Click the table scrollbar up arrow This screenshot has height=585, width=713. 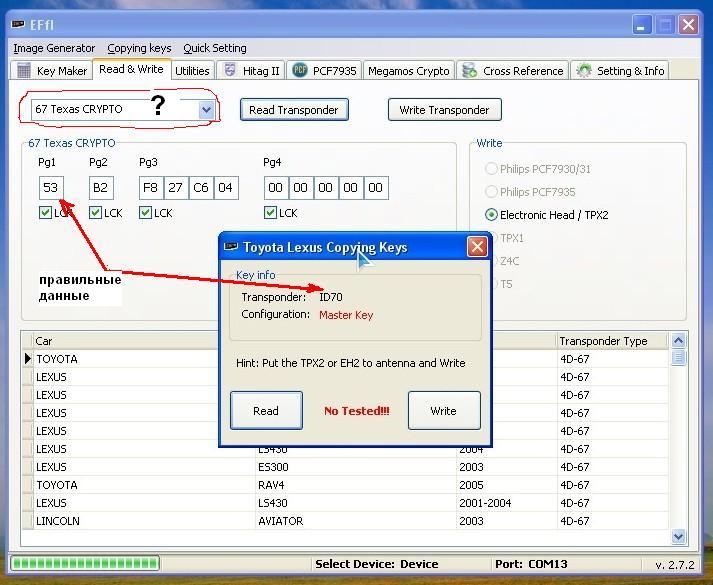pyautogui.click(x=678, y=340)
